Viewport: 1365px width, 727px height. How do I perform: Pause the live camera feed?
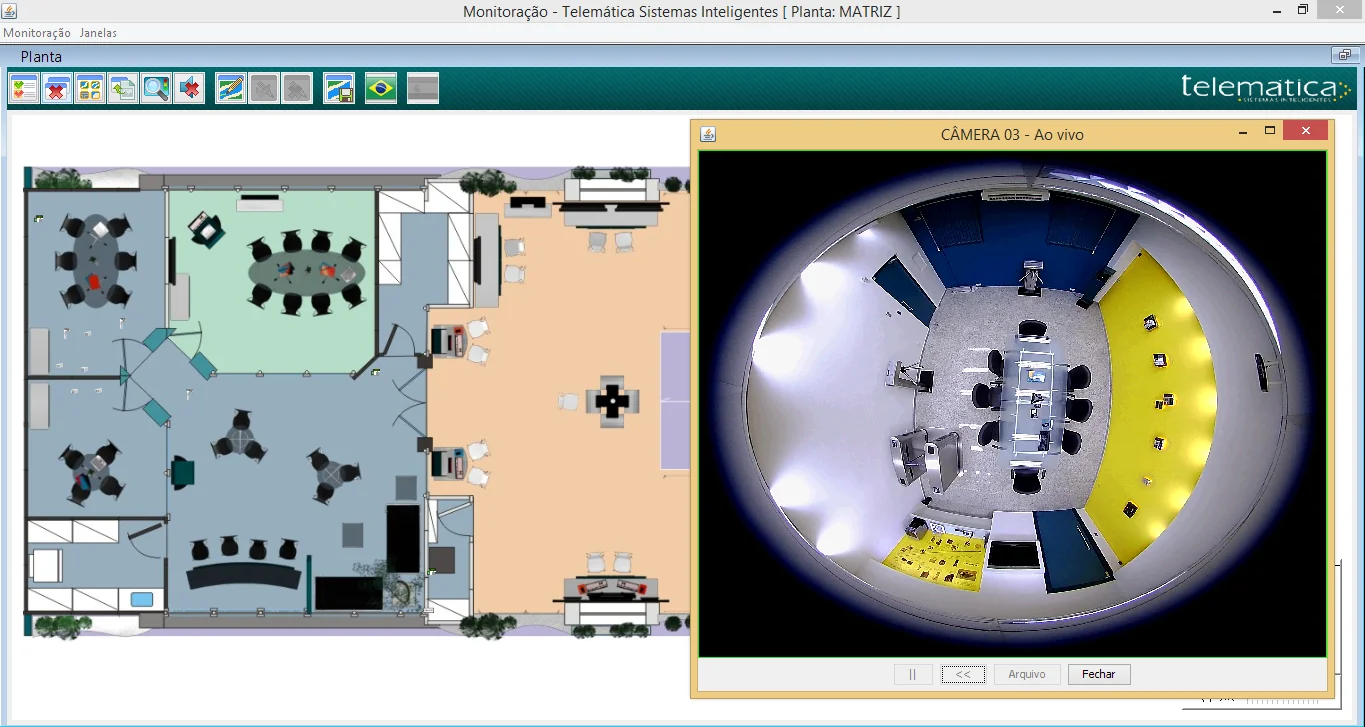click(913, 674)
